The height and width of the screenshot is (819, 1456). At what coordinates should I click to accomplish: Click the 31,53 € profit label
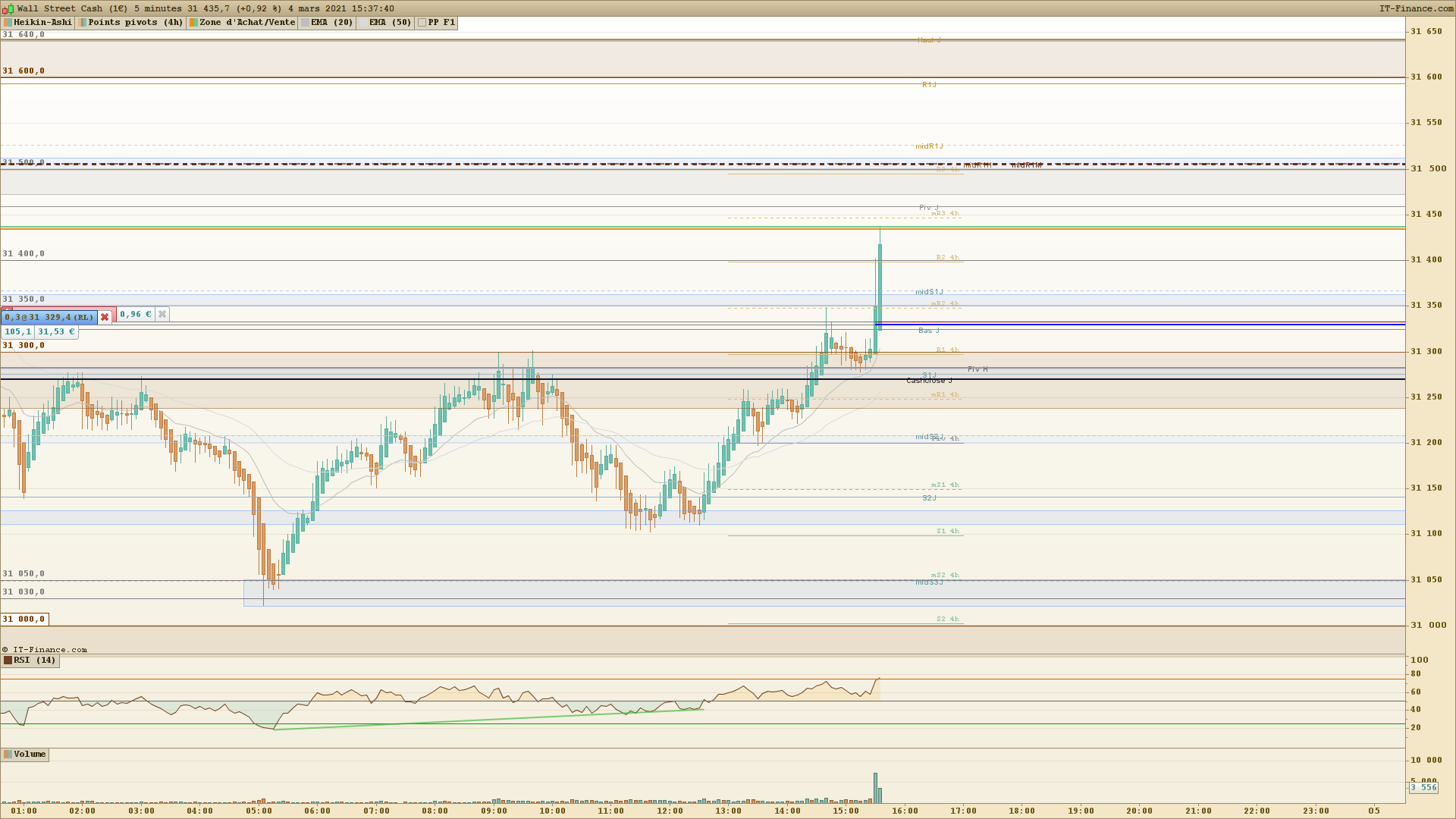coord(56,331)
